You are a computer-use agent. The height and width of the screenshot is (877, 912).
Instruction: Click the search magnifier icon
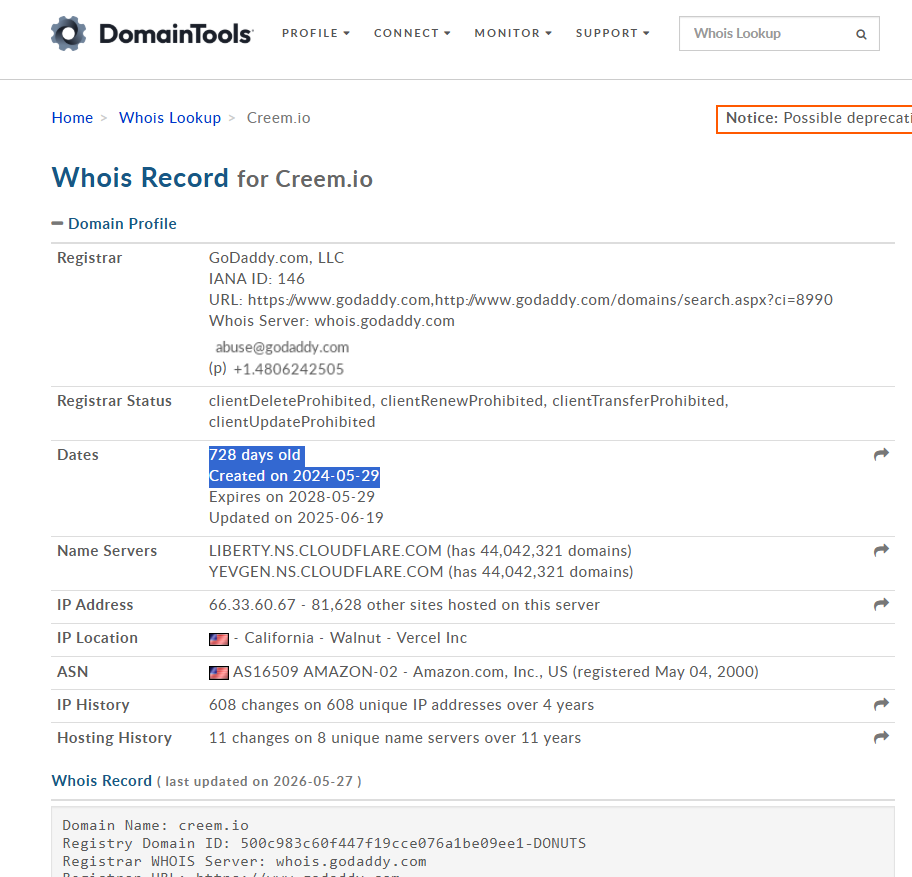click(x=861, y=34)
